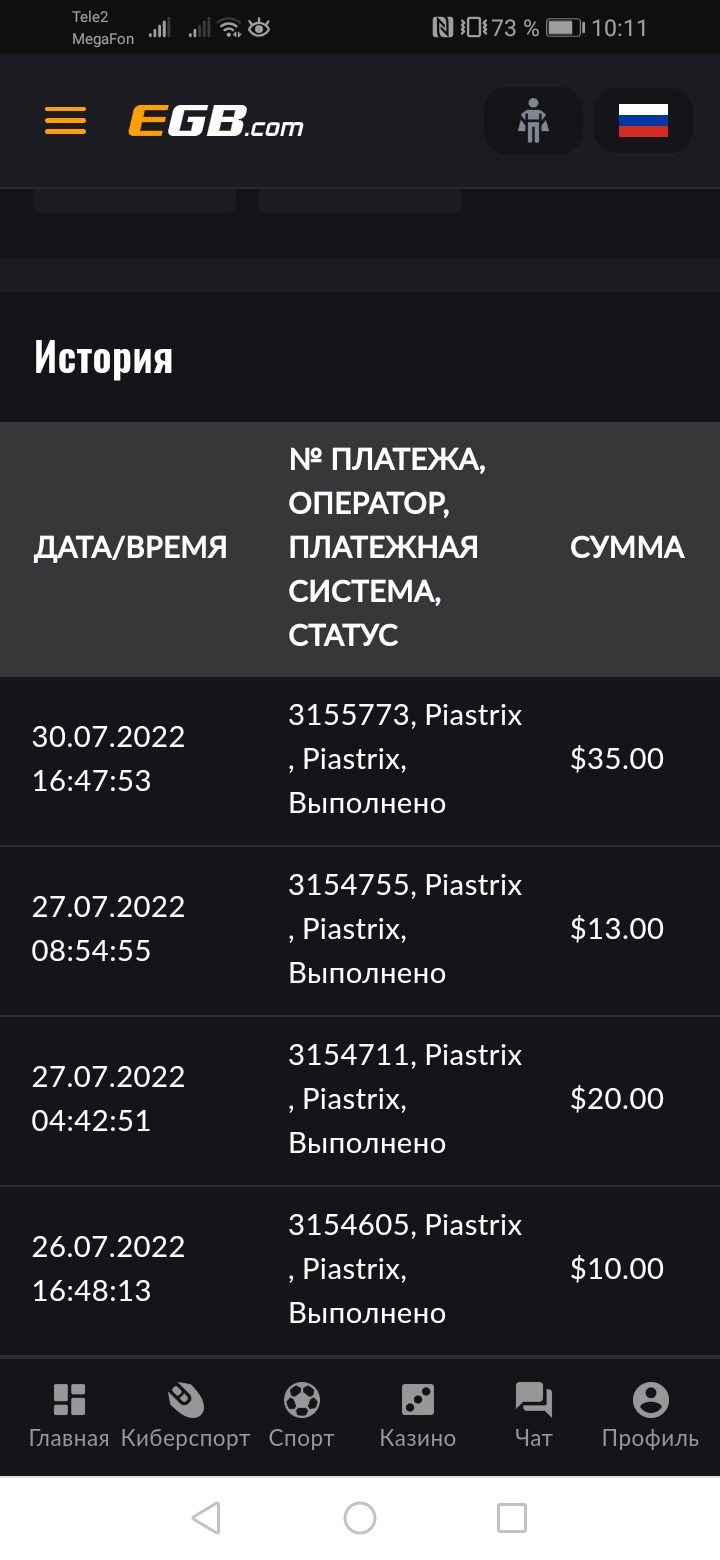
Task: Open the Russian flag language selector
Action: pyautogui.click(x=643, y=121)
